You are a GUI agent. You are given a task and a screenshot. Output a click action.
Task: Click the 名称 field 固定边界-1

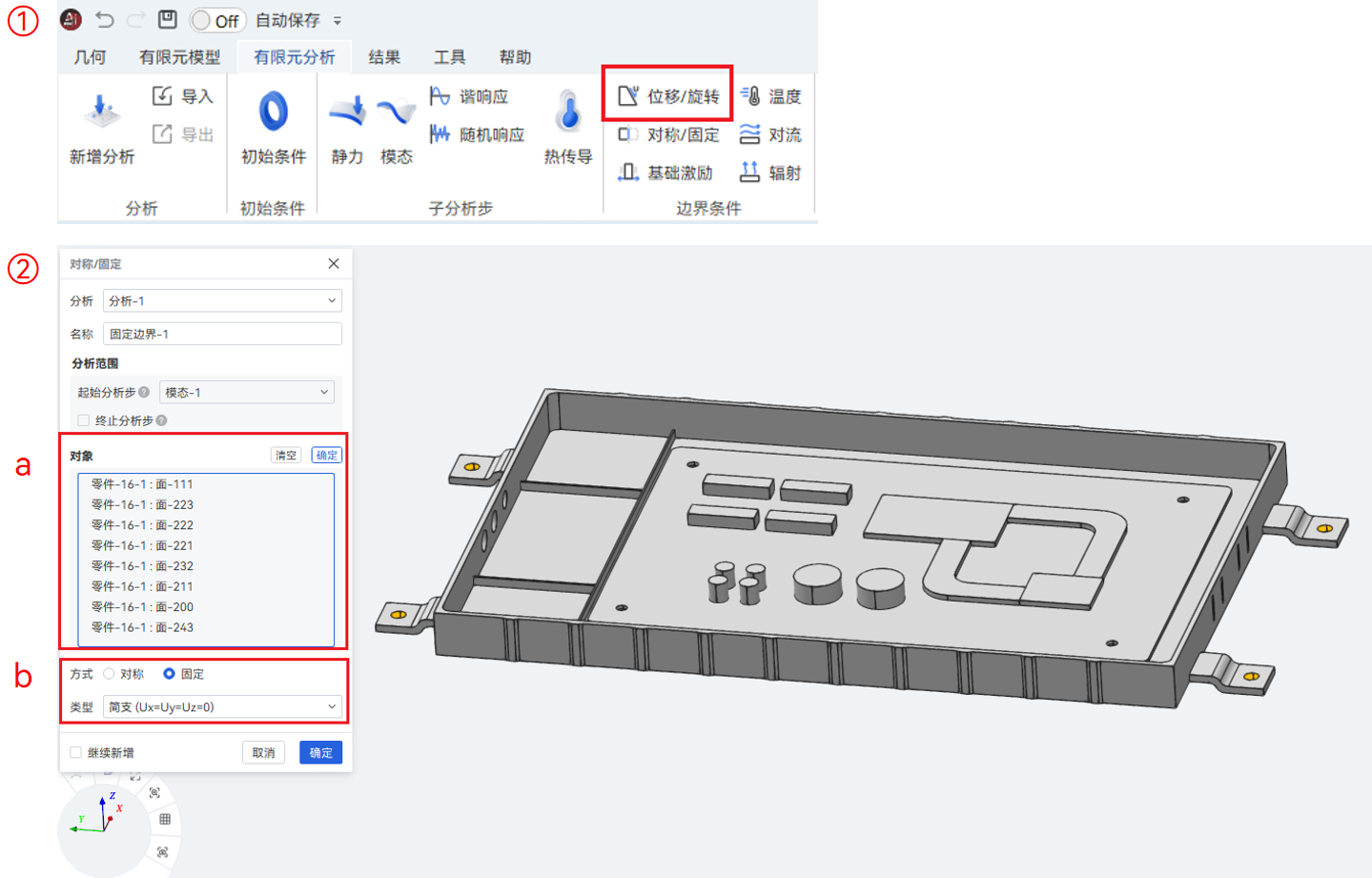pos(222,334)
